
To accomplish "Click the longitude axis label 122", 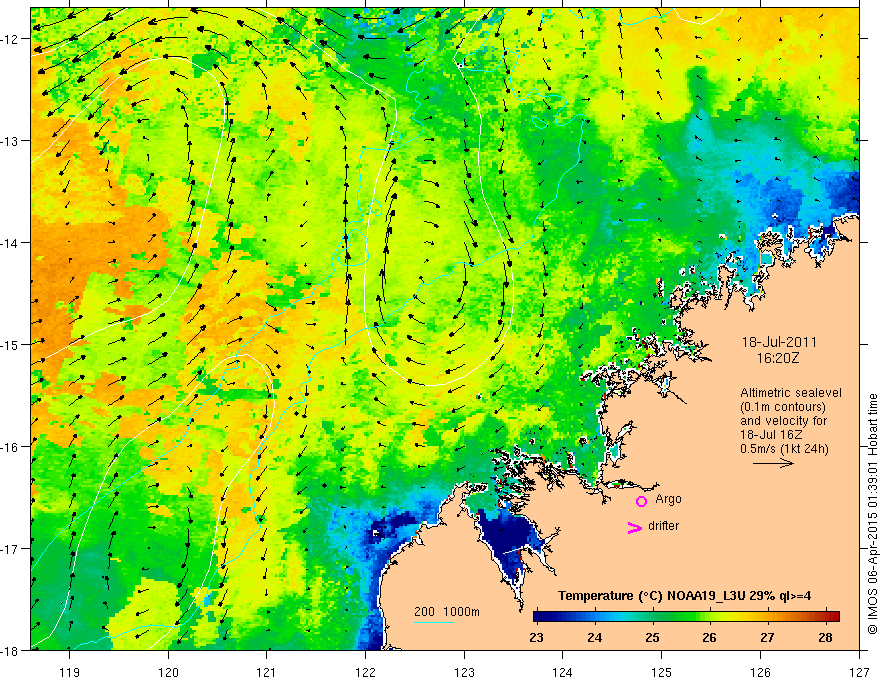I will 365,672.
